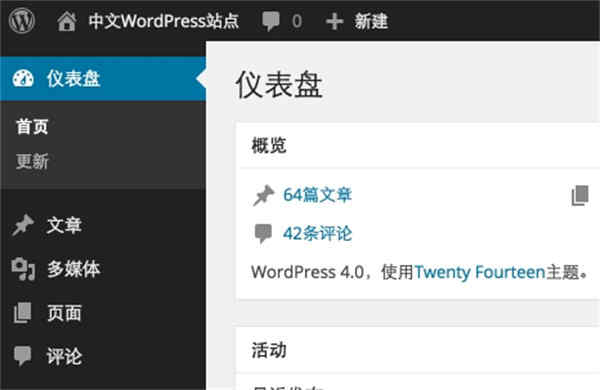Open the 首页 submenu item
Screen dimensions: 600x390
coord(32,127)
